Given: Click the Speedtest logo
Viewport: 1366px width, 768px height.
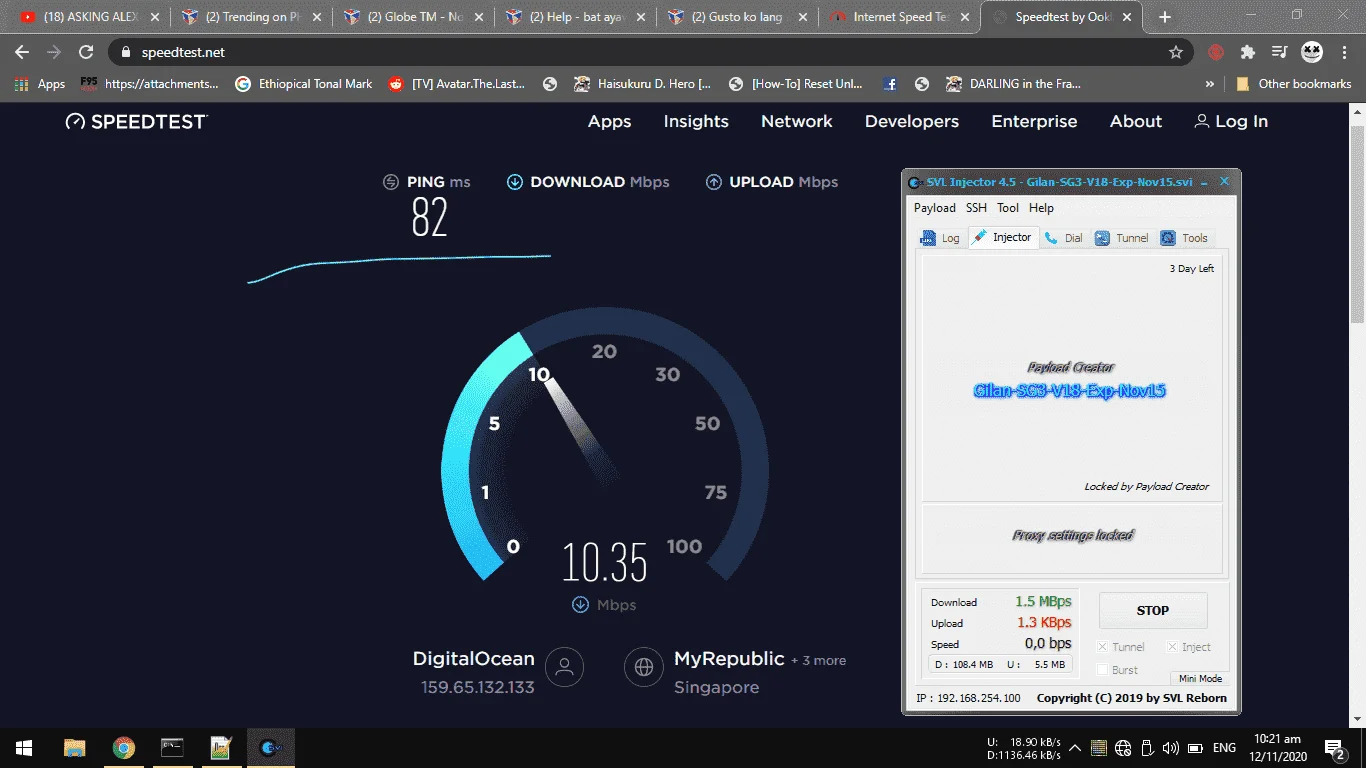Looking at the screenshot, I should point(136,121).
